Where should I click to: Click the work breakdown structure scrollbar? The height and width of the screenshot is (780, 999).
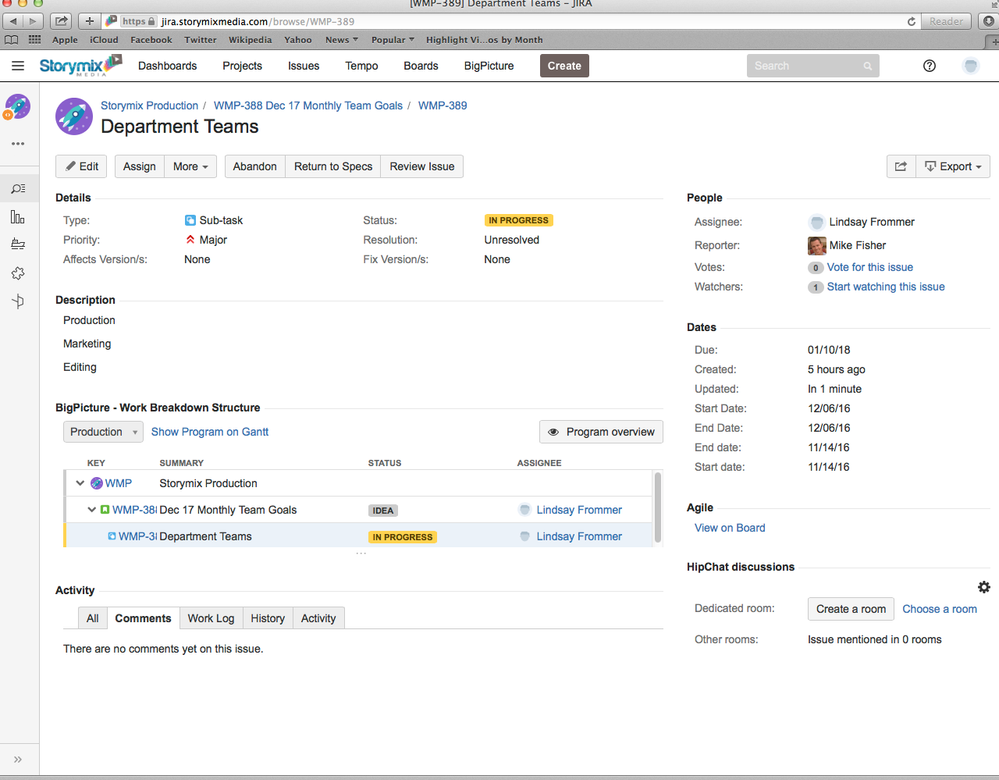(658, 507)
